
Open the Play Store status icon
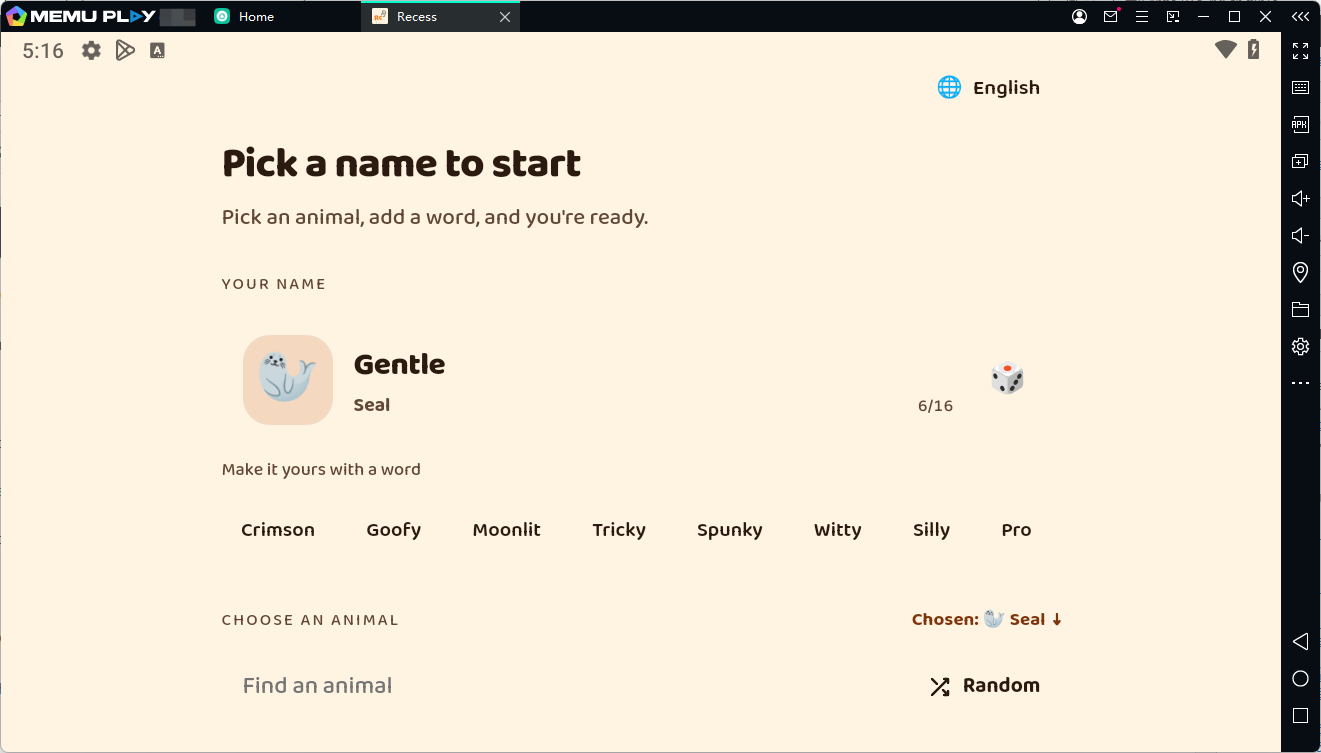click(x=125, y=51)
